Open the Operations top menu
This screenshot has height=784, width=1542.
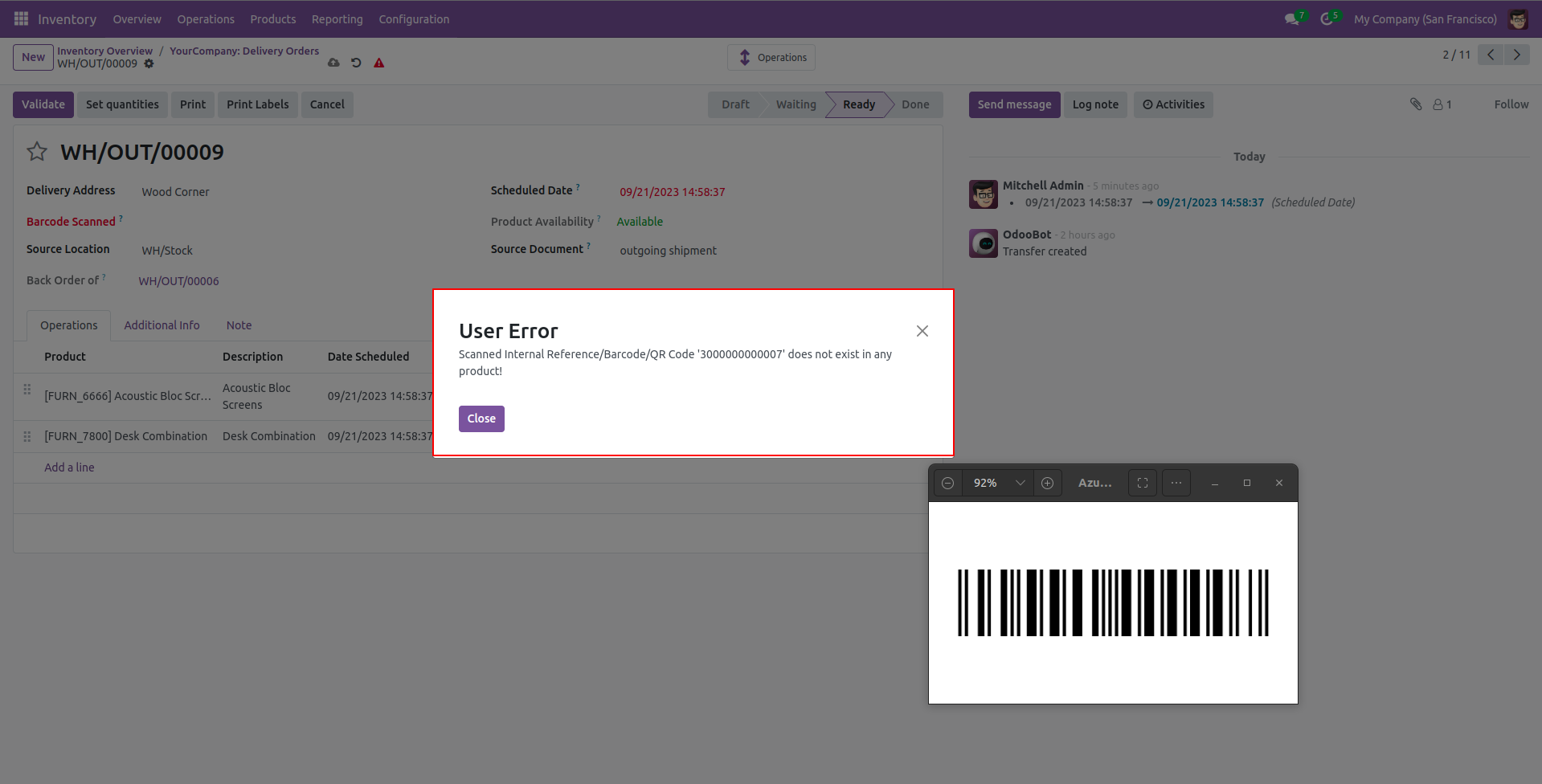[x=206, y=18]
